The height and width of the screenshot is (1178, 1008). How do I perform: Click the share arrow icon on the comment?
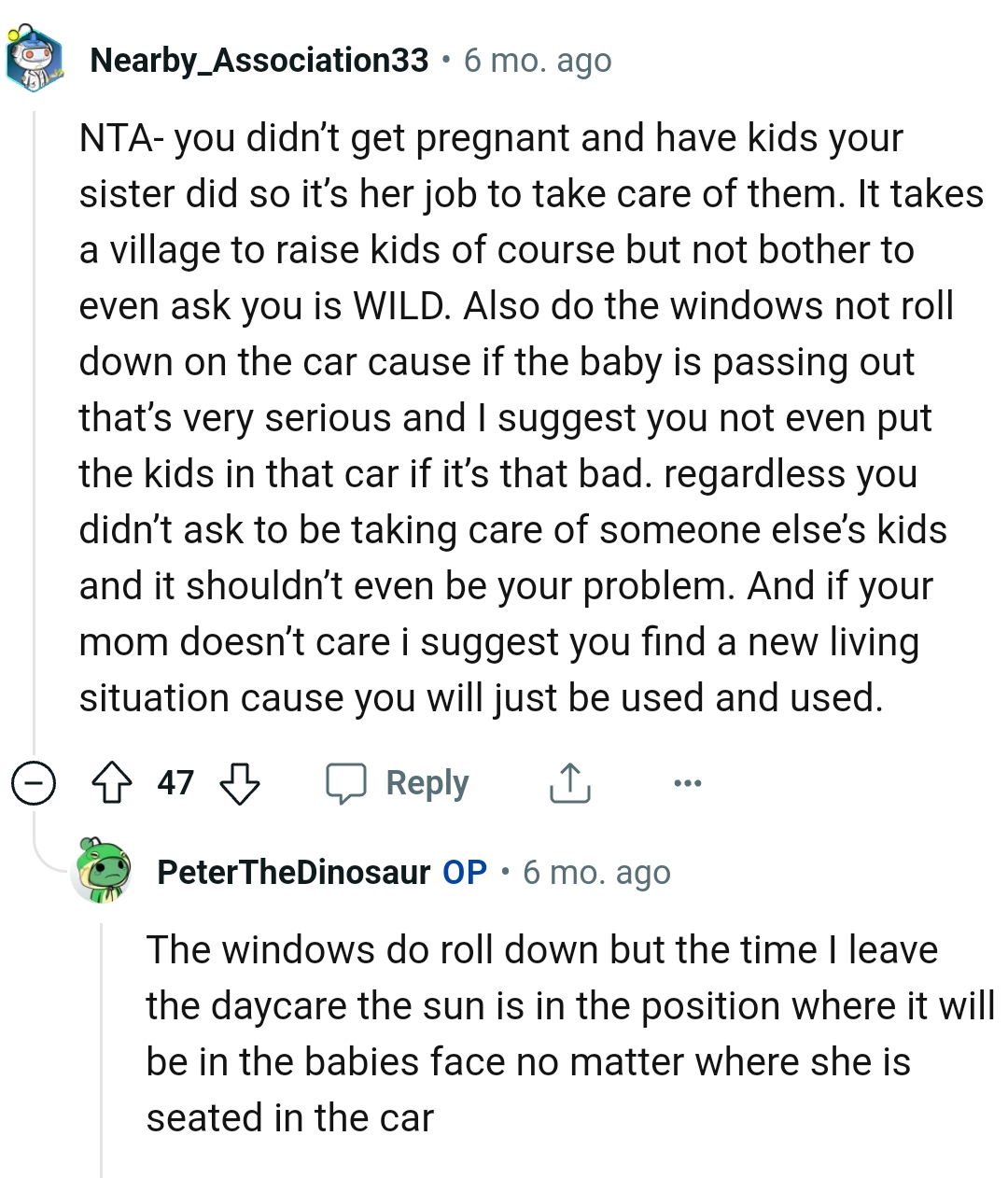[570, 783]
